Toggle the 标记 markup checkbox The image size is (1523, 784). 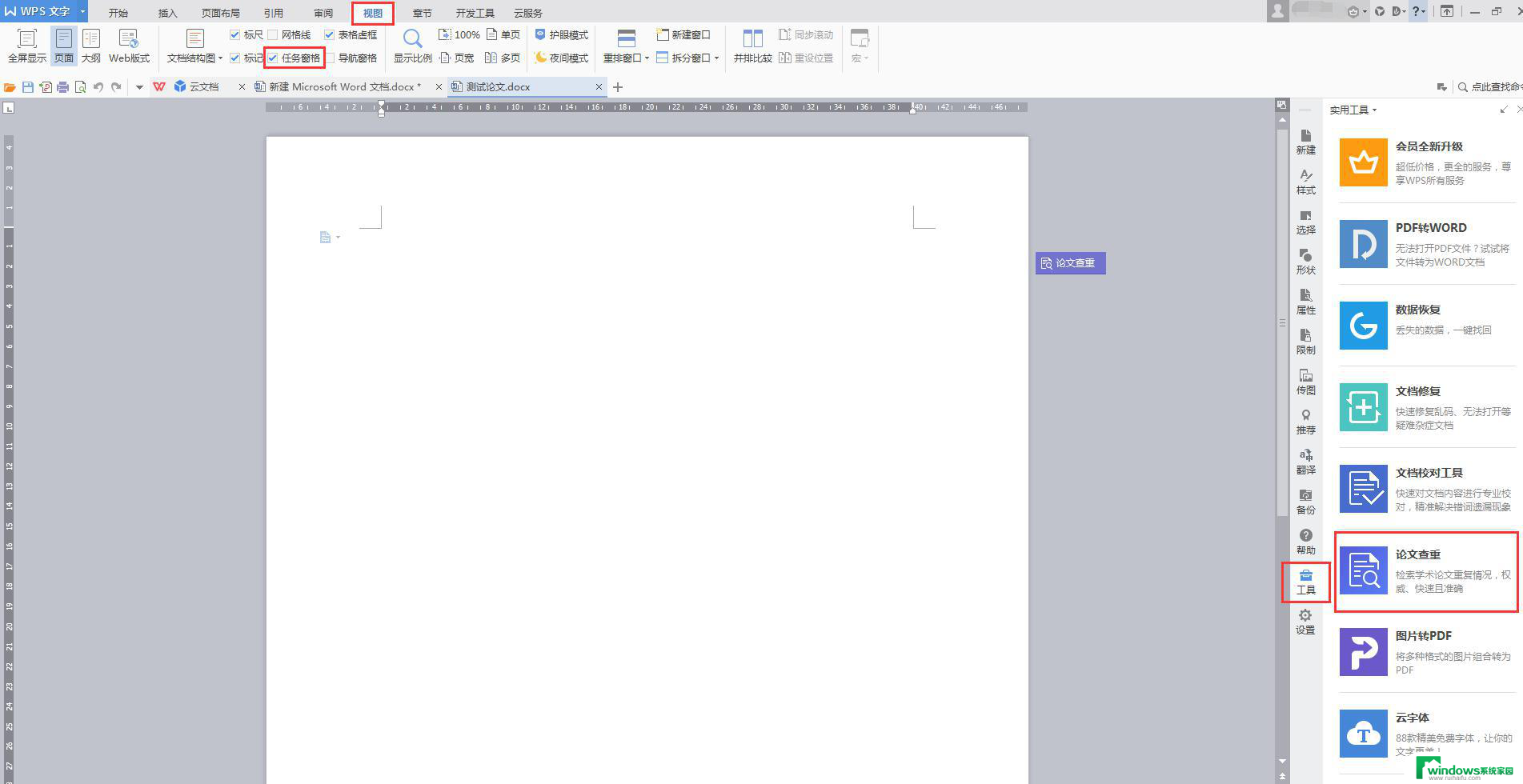click(234, 58)
